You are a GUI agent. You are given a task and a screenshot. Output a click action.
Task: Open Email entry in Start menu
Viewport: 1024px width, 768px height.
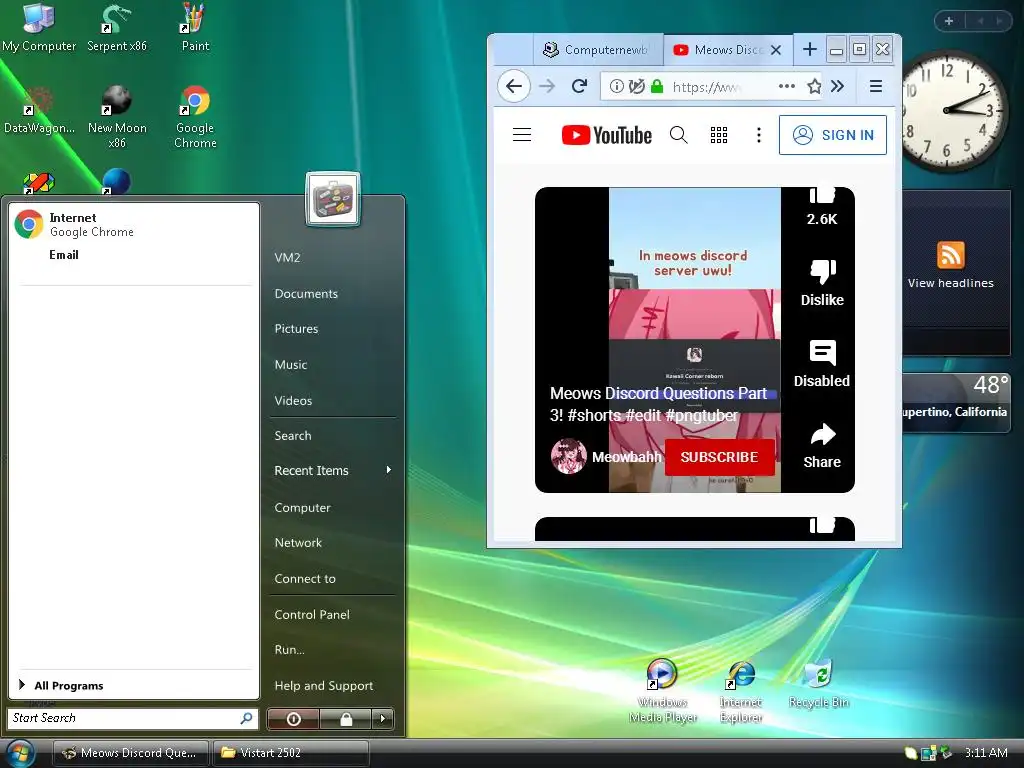[x=64, y=255]
